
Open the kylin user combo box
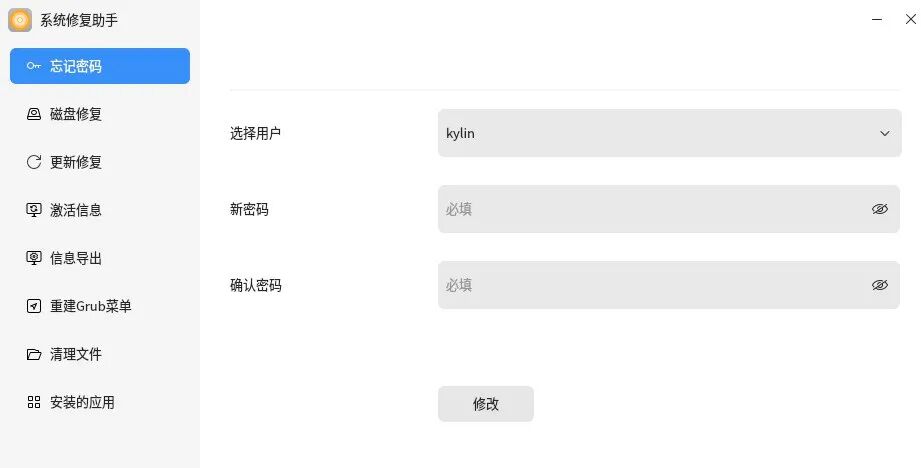click(x=670, y=133)
